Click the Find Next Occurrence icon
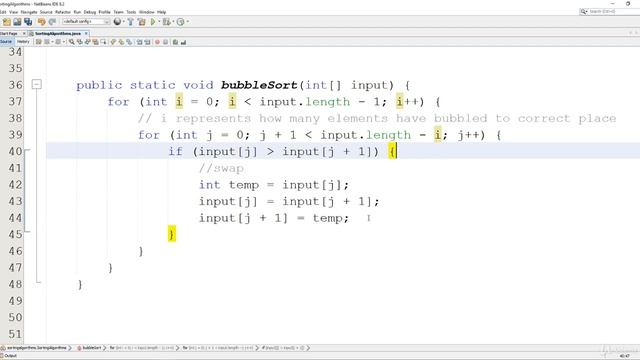The width and height of the screenshot is (640, 360). [87, 42]
